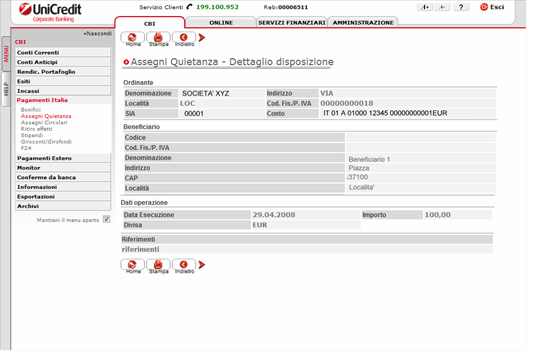Select the MENU vertical side tab

(6, 54)
